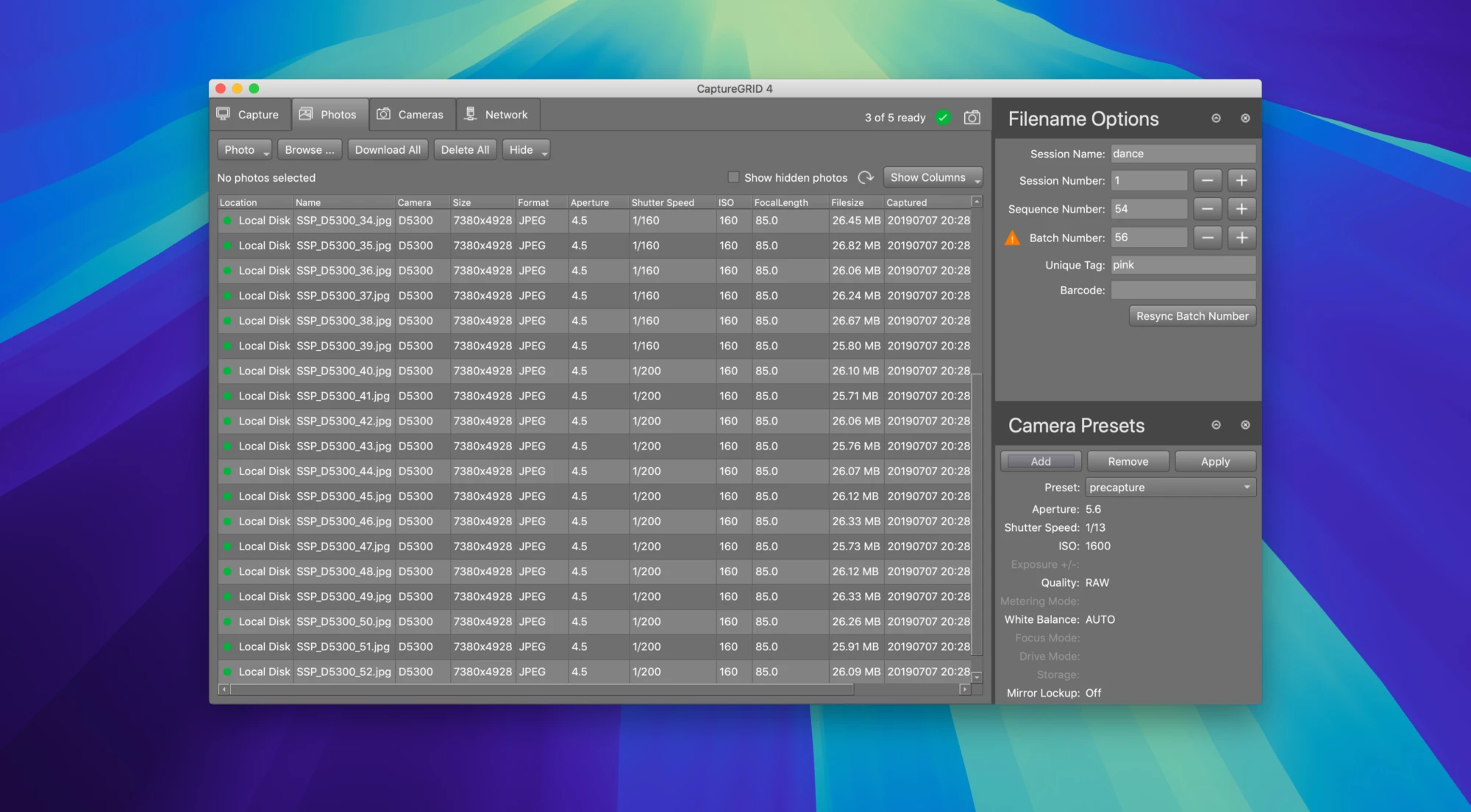The image size is (1471, 812).
Task: Click the orange Batch Number warning icon
Action: [x=1012, y=238]
